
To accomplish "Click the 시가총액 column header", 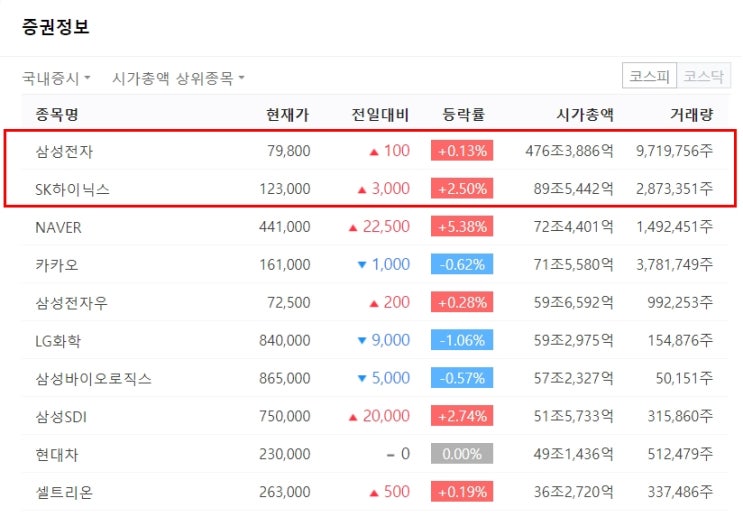I will [x=585, y=114].
